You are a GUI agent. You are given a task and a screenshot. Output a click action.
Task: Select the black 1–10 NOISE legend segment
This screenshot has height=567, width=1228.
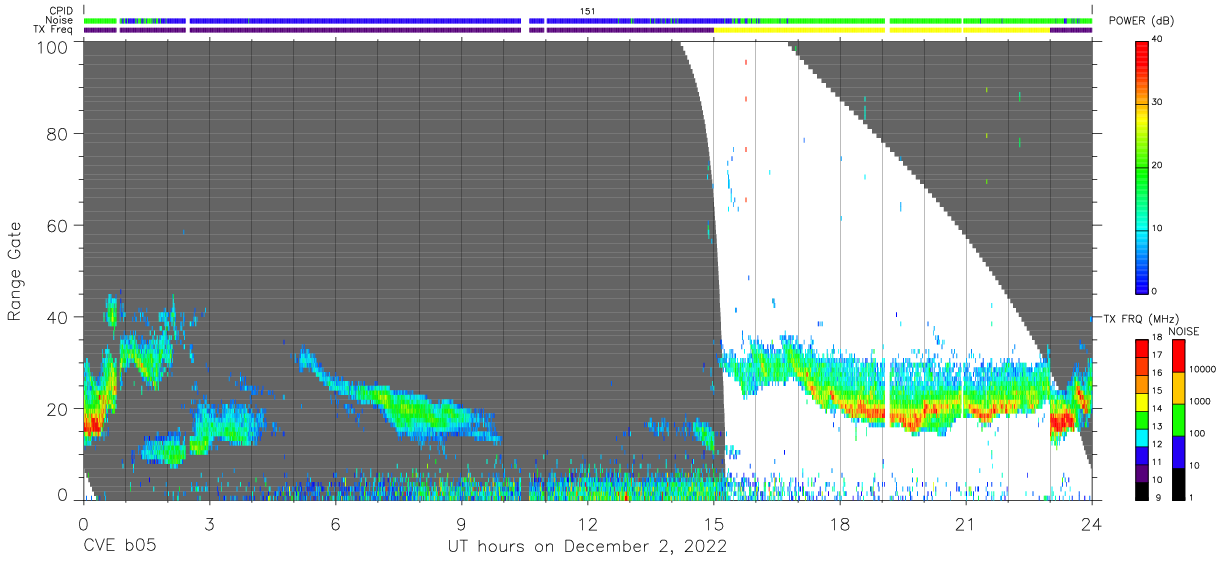click(1178, 484)
